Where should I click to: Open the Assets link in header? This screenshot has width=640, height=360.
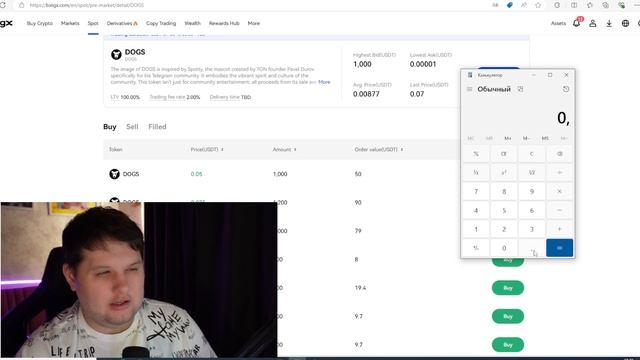pyautogui.click(x=558, y=23)
